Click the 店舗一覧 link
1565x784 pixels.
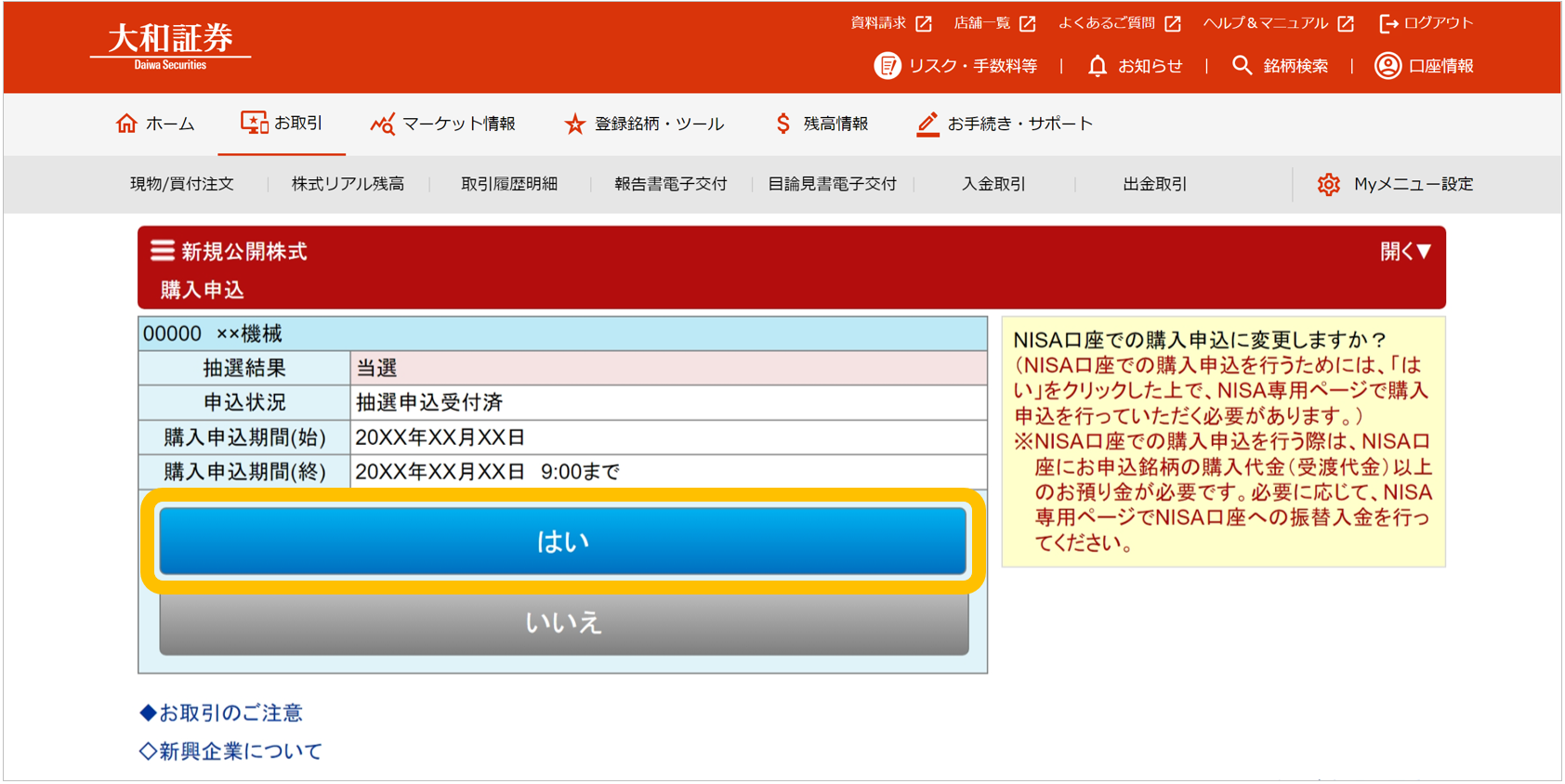pos(982,23)
